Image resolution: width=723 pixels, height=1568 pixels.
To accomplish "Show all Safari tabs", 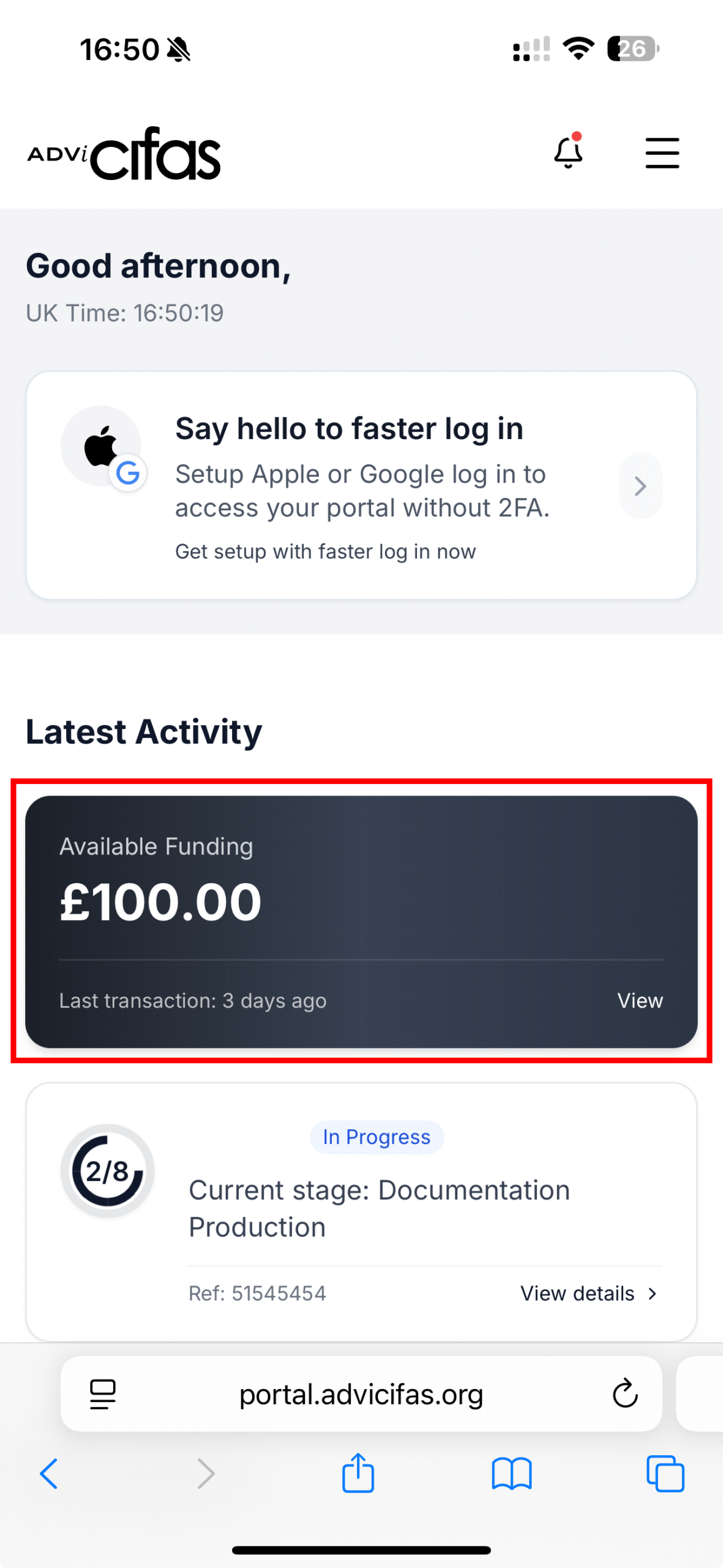I will 665,1473.
